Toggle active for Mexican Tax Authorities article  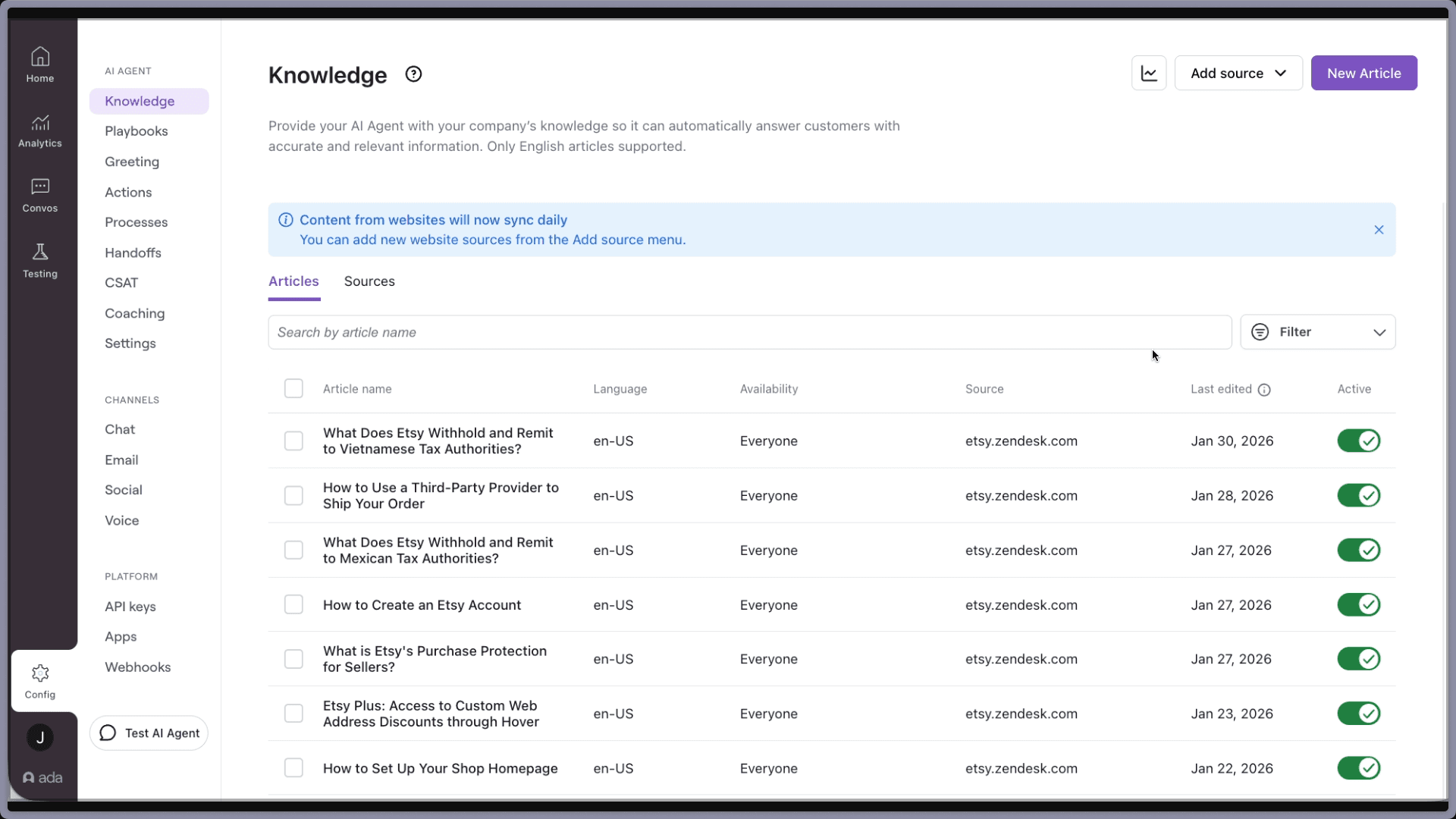pos(1358,550)
